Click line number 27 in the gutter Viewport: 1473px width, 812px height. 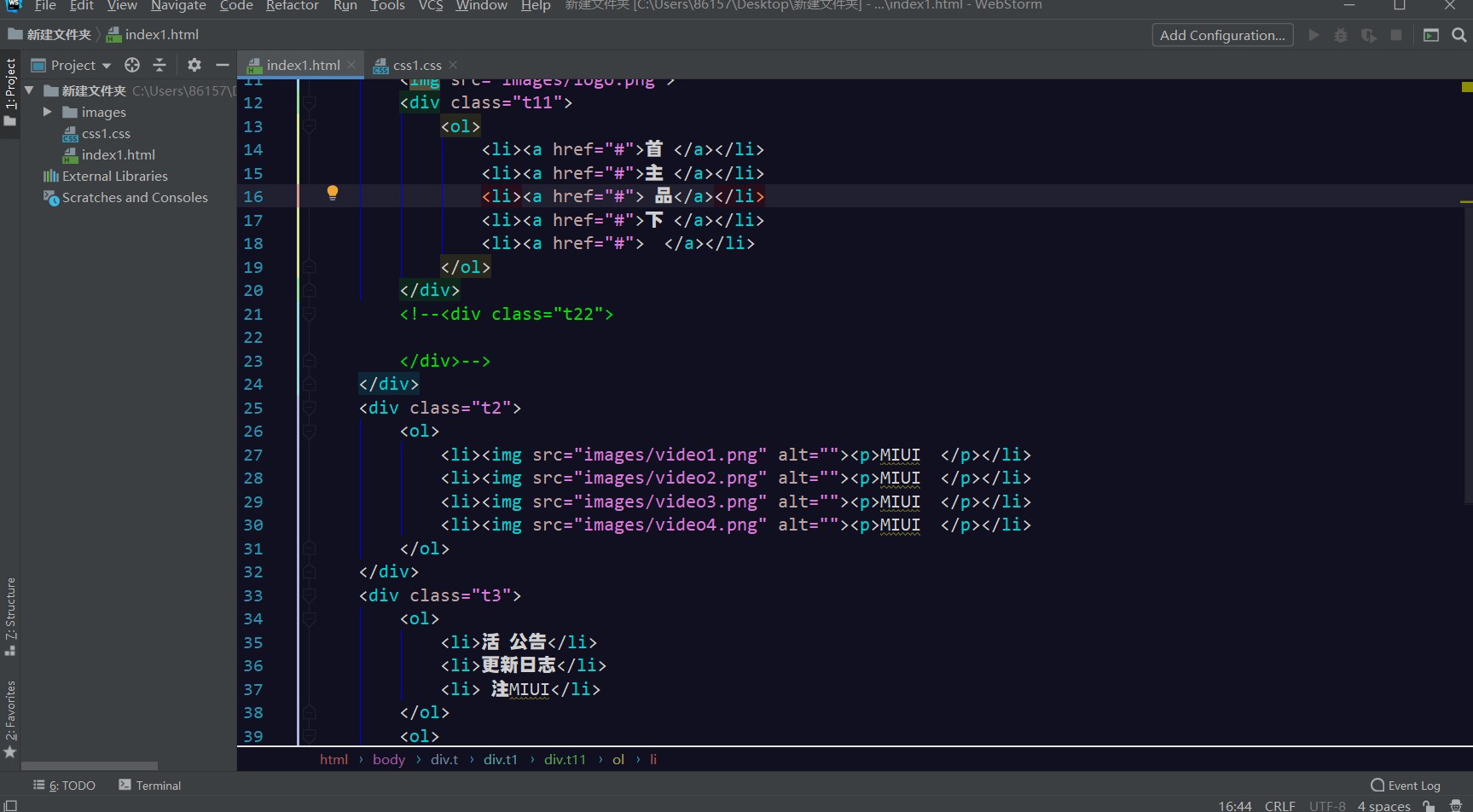tap(253, 455)
